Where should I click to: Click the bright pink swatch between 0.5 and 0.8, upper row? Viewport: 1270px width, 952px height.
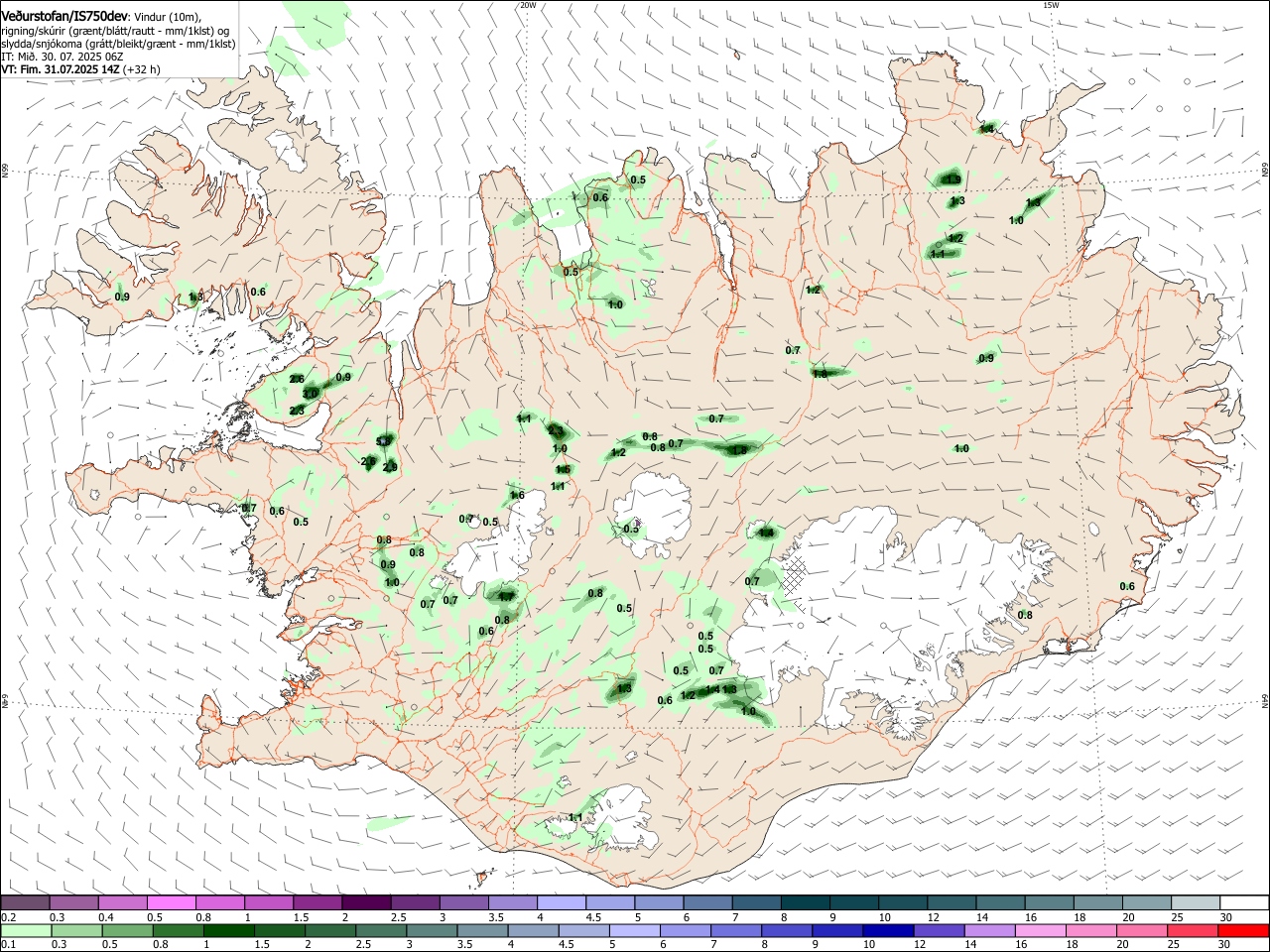click(x=171, y=902)
